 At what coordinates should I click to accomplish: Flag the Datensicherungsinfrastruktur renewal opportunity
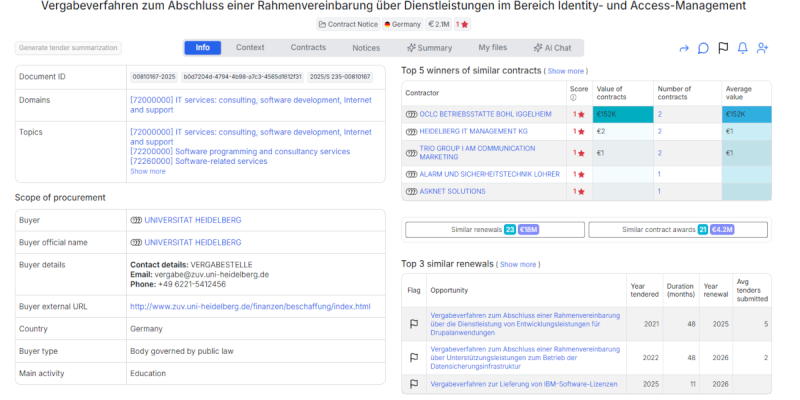(414, 358)
